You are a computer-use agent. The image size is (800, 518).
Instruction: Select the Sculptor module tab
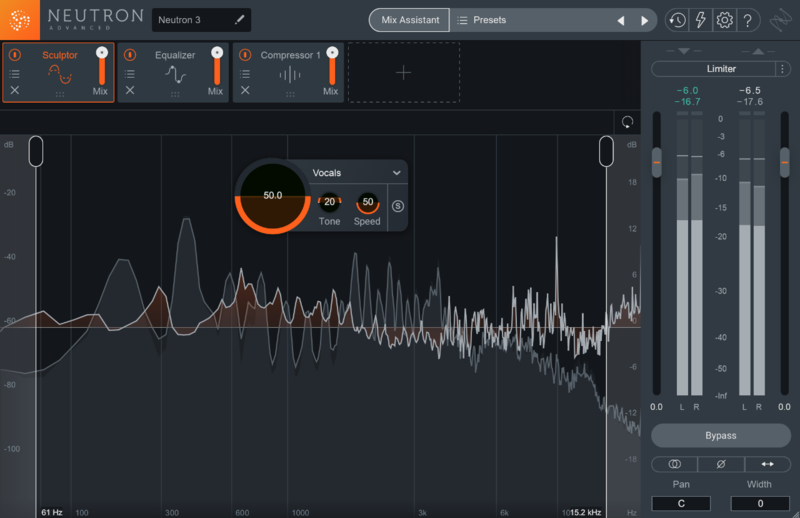pos(59,72)
